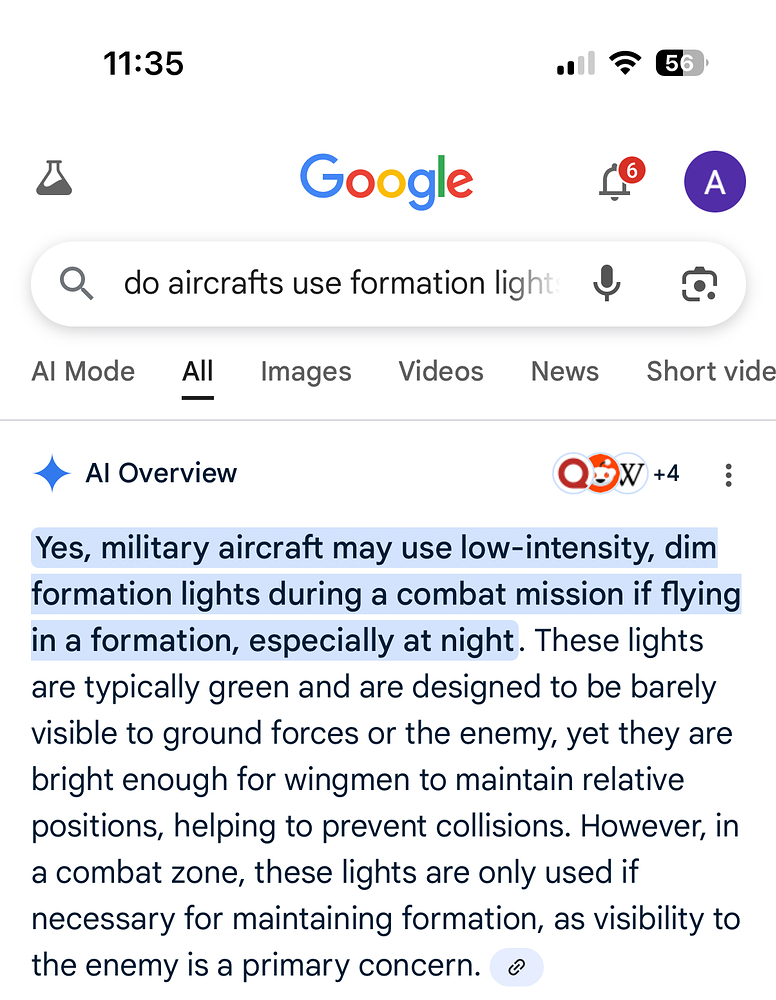Expand the +4 sources icon cluster
The height and width of the screenshot is (1000, 776).
pos(616,473)
